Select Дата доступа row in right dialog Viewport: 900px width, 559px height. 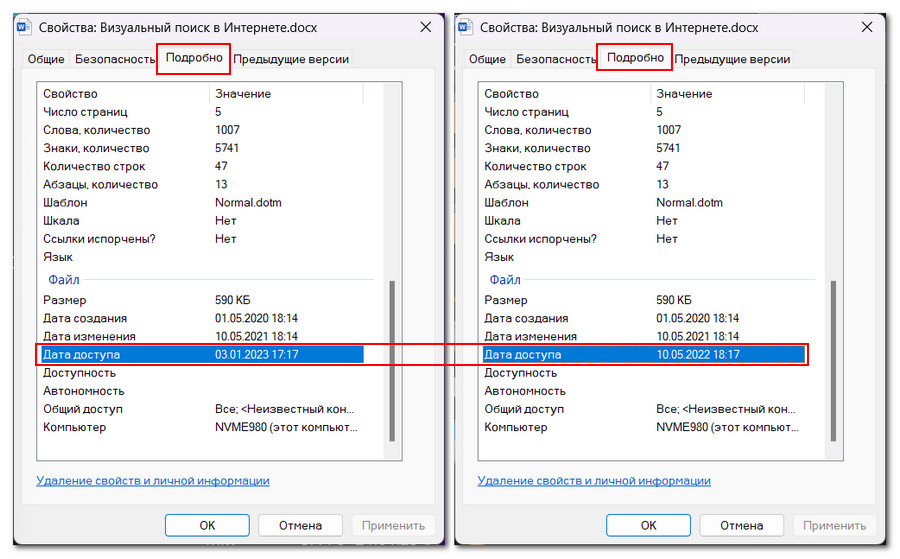642,354
